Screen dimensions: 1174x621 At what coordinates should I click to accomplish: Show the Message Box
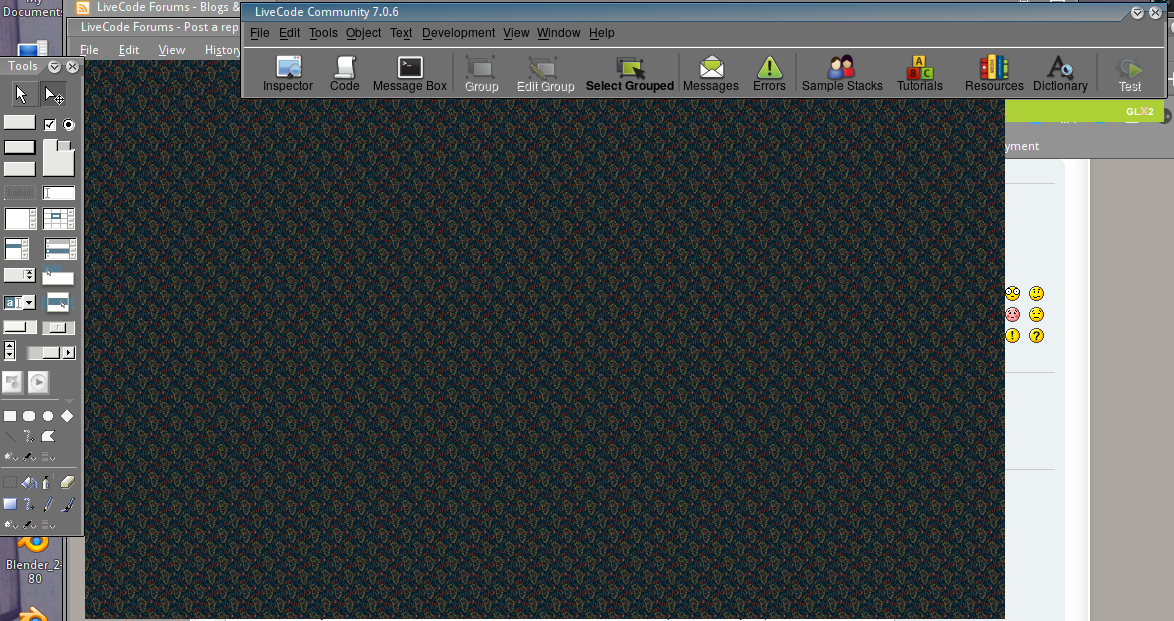point(410,74)
